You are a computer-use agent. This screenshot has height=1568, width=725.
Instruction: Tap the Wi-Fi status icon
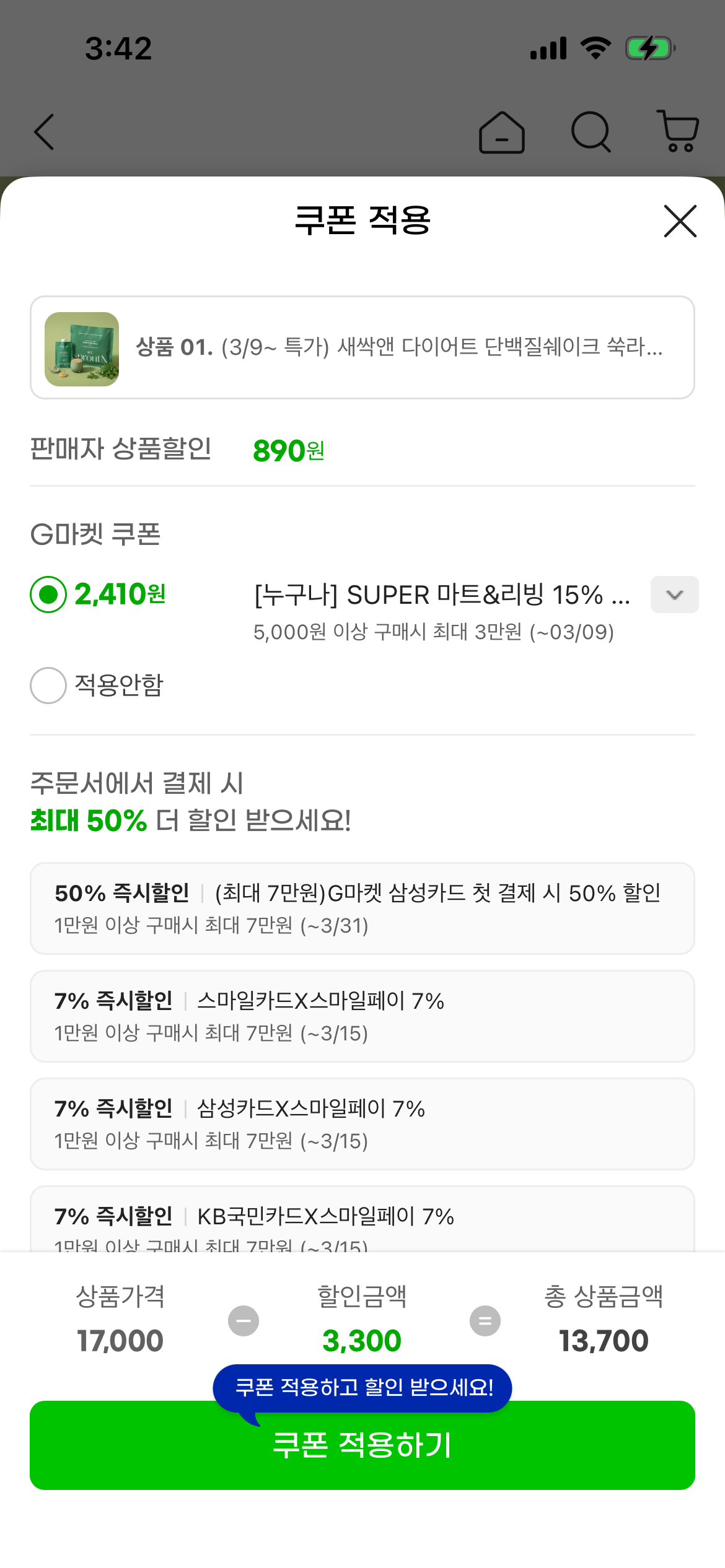pyautogui.click(x=595, y=48)
